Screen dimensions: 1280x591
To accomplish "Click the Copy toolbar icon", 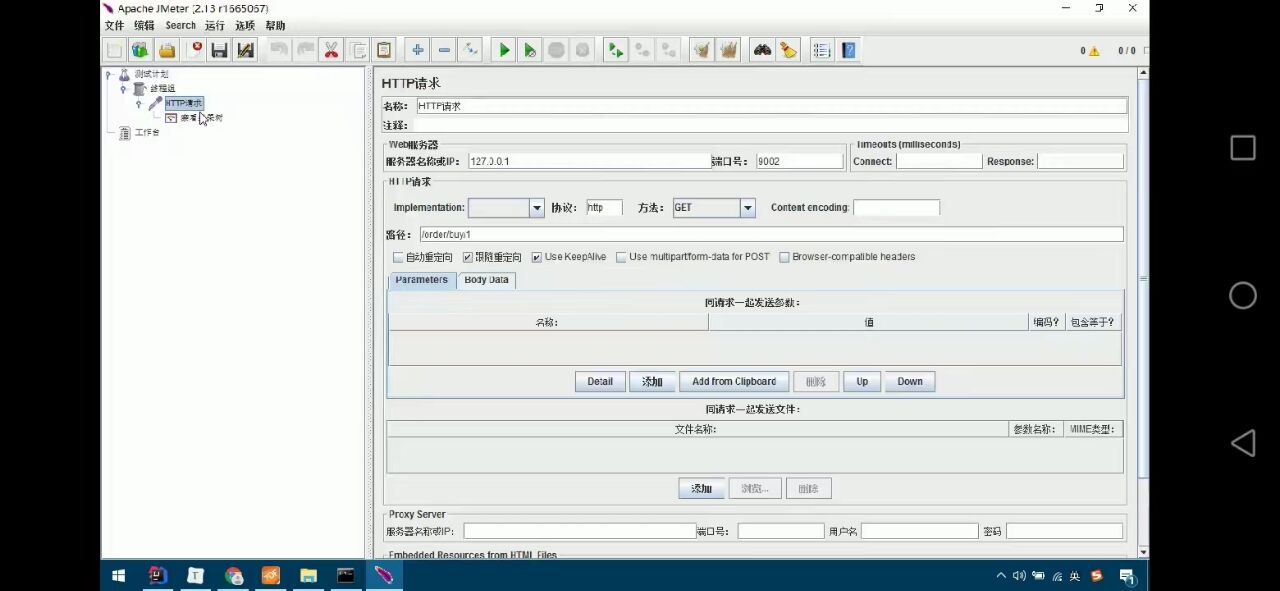I will 357,50.
